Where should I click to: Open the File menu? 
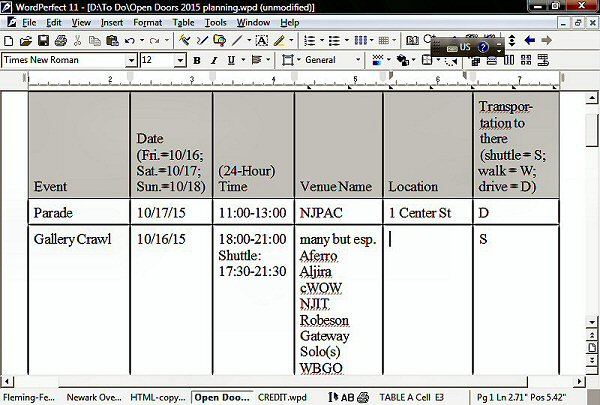tap(29, 23)
